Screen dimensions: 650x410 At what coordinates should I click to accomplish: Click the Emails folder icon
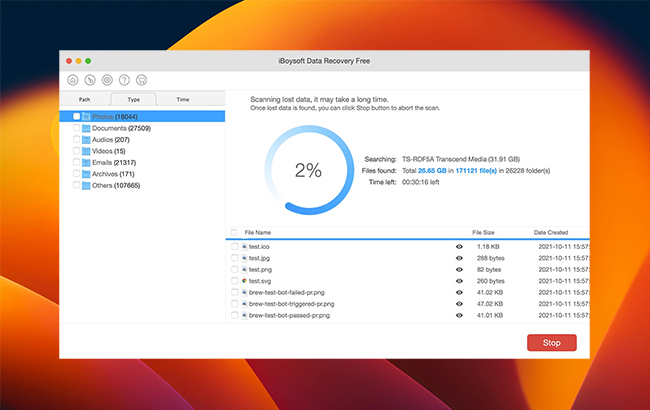click(86, 163)
